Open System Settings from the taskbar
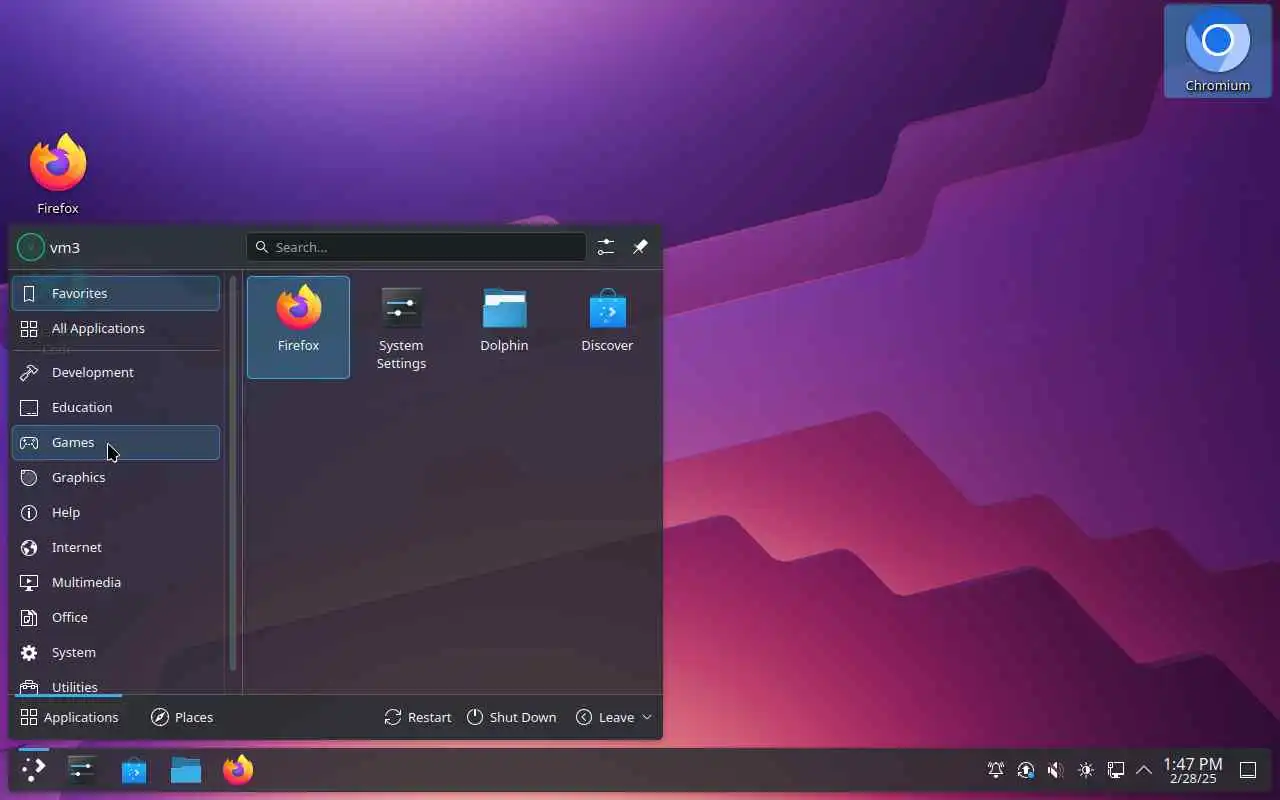Screen dimensions: 1280x800 (x=81, y=770)
